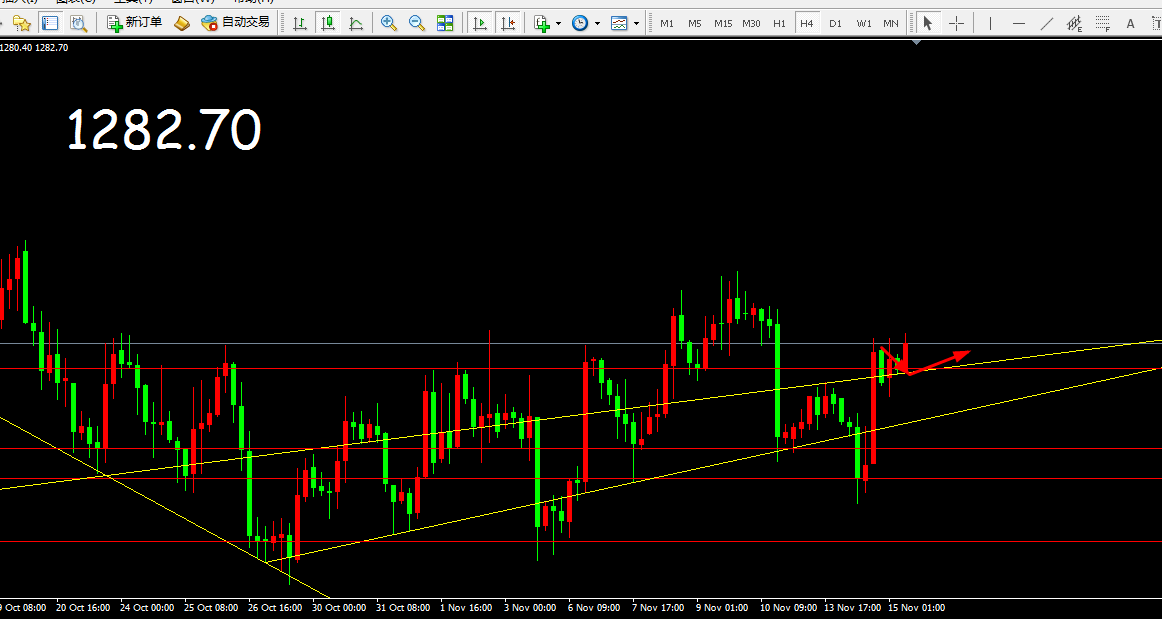Viewport: 1162px width, 619px height.
Task: Click the 10 Nov 09:00 time label
Action: point(787,608)
